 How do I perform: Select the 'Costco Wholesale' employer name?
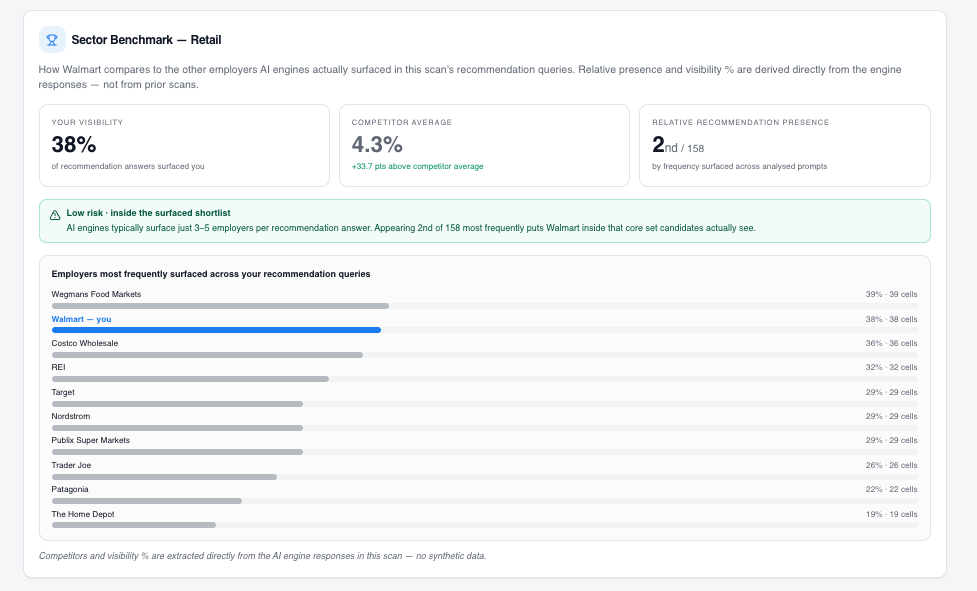85,343
